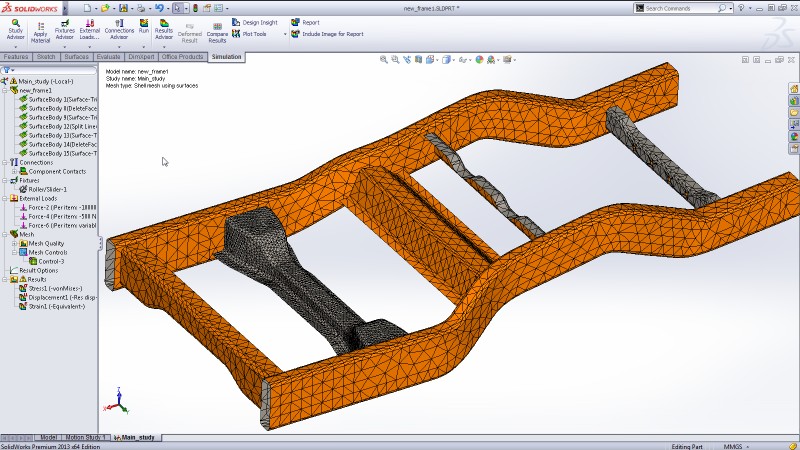
Task: Open the External Loads tool
Action: pyautogui.click(x=90, y=28)
